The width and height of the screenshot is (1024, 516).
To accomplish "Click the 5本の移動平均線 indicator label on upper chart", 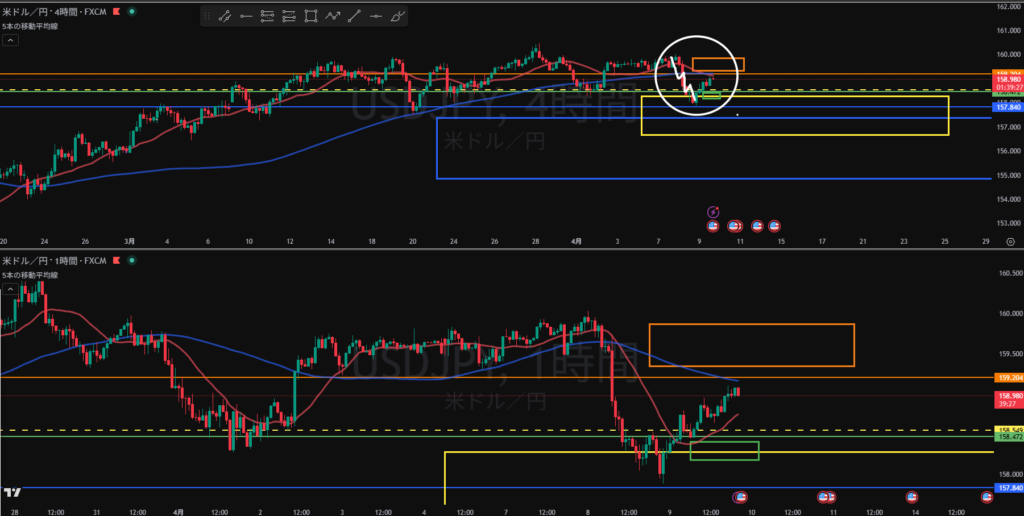I will click(x=31, y=26).
